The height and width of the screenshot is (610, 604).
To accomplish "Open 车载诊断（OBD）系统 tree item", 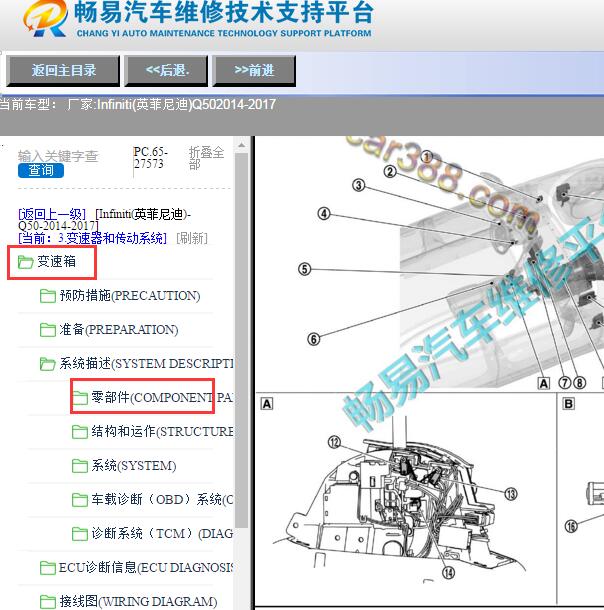I will (x=162, y=499).
